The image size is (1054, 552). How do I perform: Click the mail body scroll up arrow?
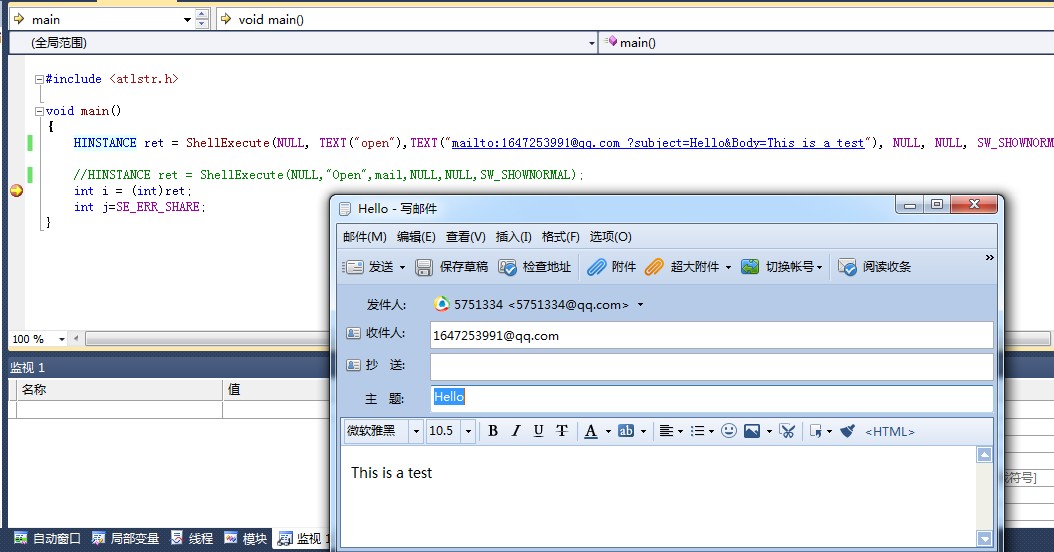click(x=984, y=455)
